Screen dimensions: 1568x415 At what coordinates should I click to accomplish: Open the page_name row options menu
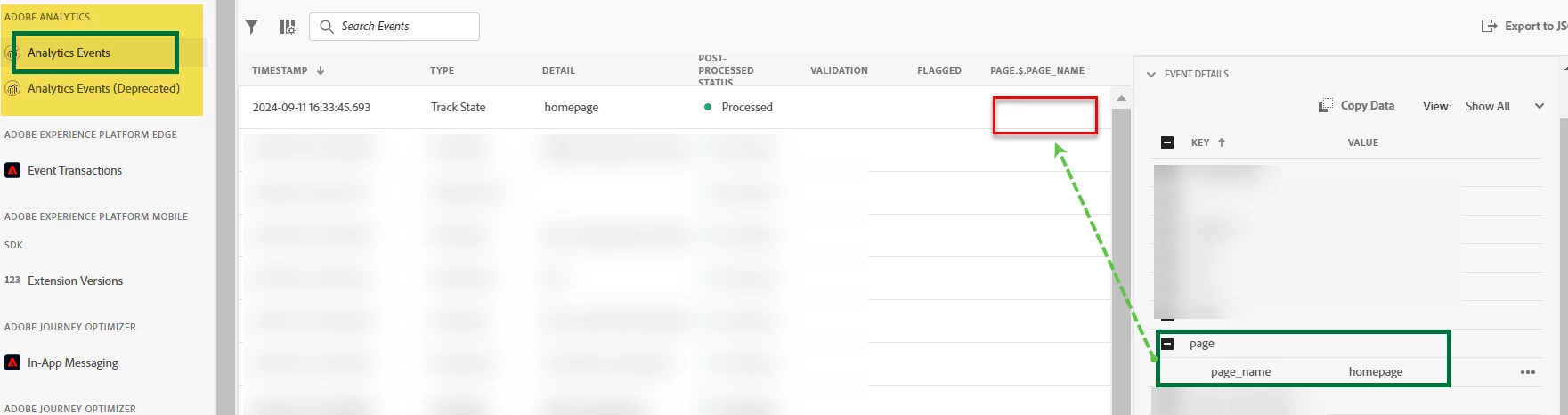point(1528,372)
